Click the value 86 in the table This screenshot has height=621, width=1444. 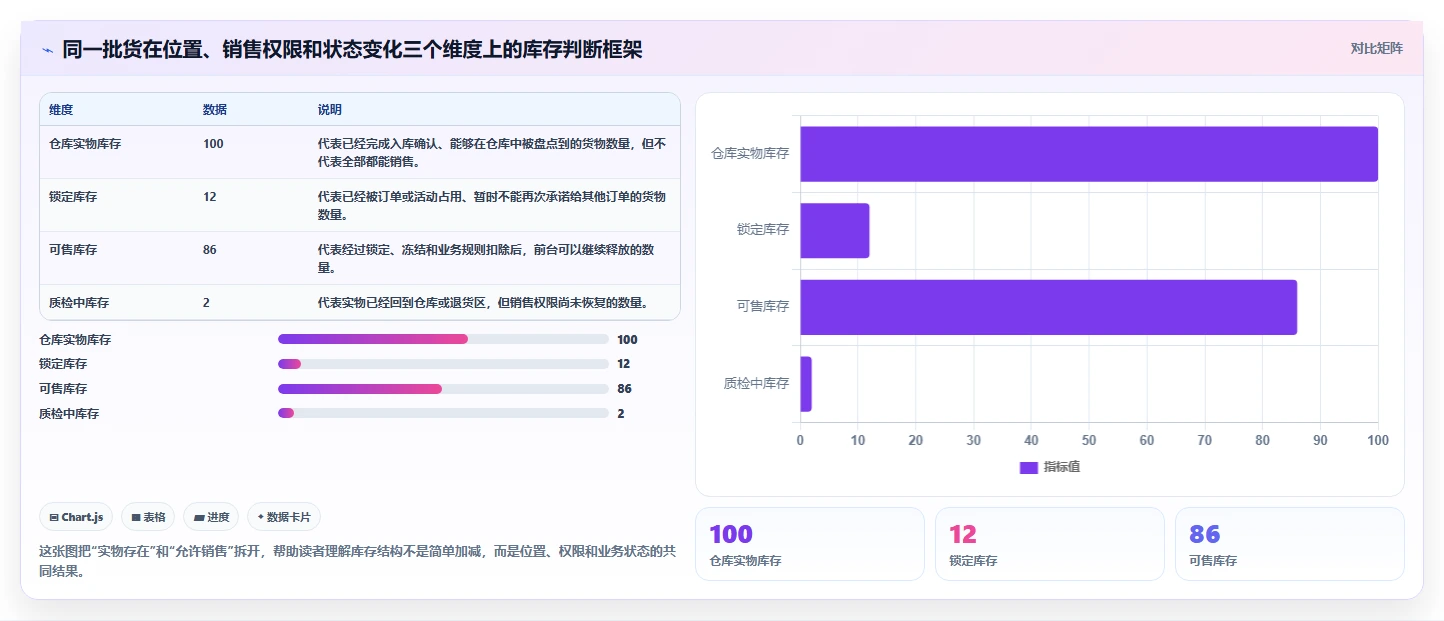tap(209, 250)
